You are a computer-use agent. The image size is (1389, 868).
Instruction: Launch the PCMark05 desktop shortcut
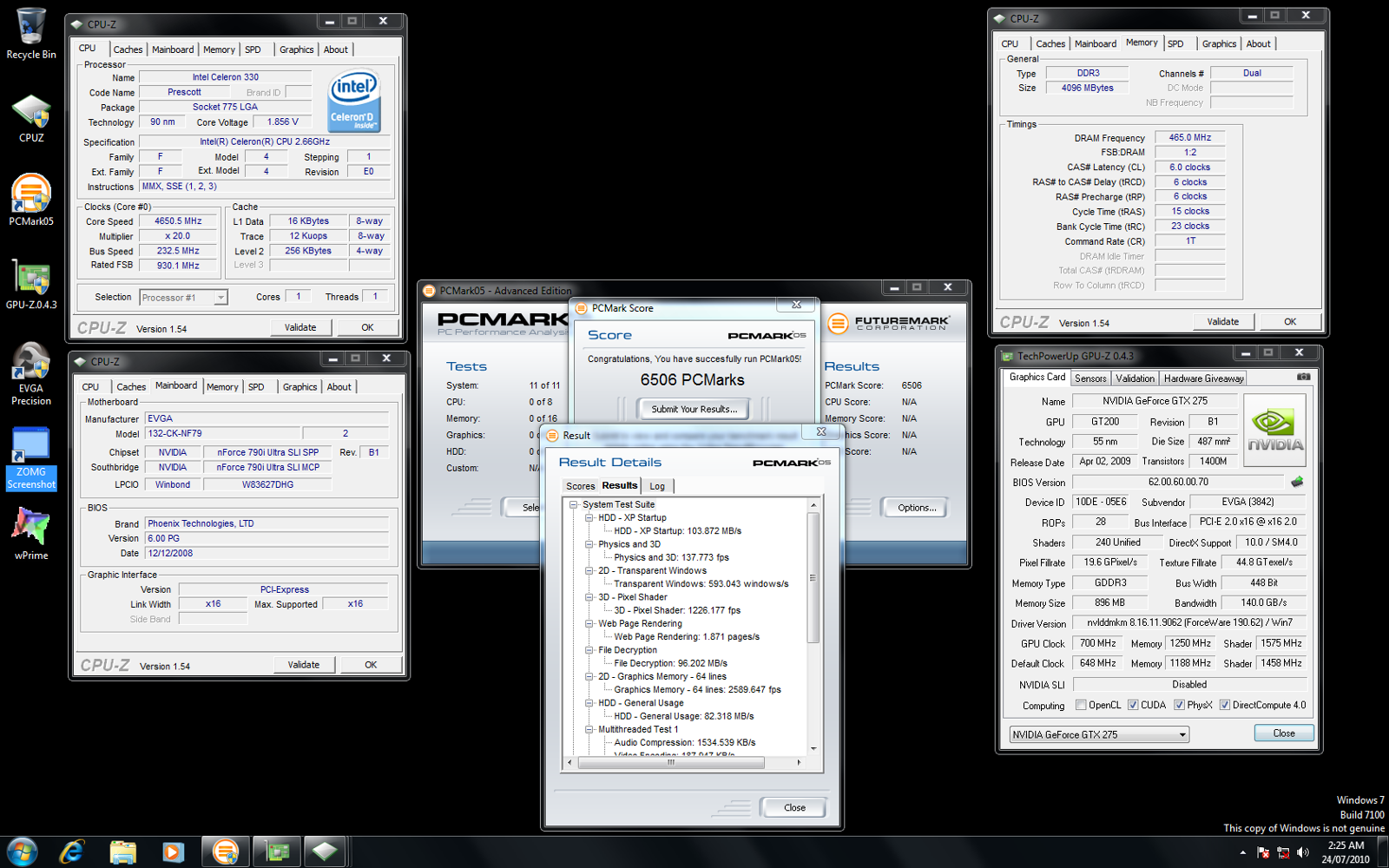click(x=31, y=200)
